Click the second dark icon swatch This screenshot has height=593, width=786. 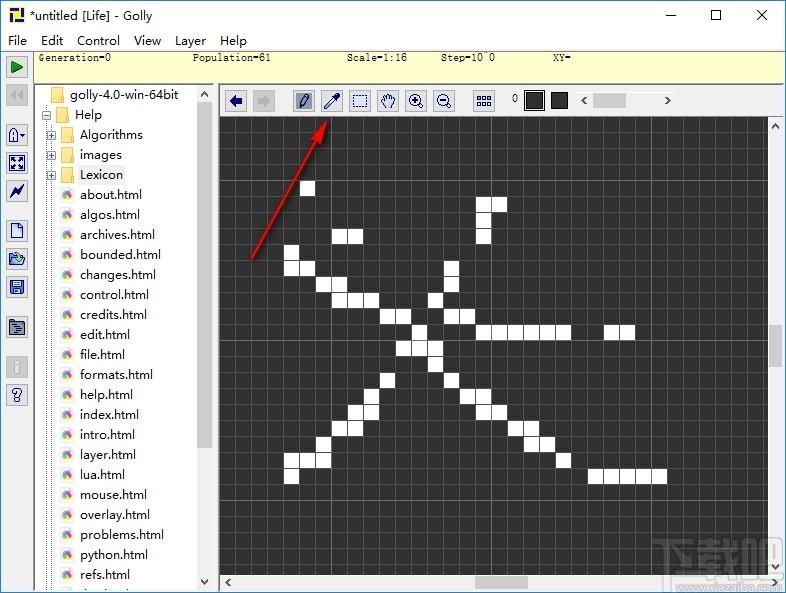coord(559,100)
